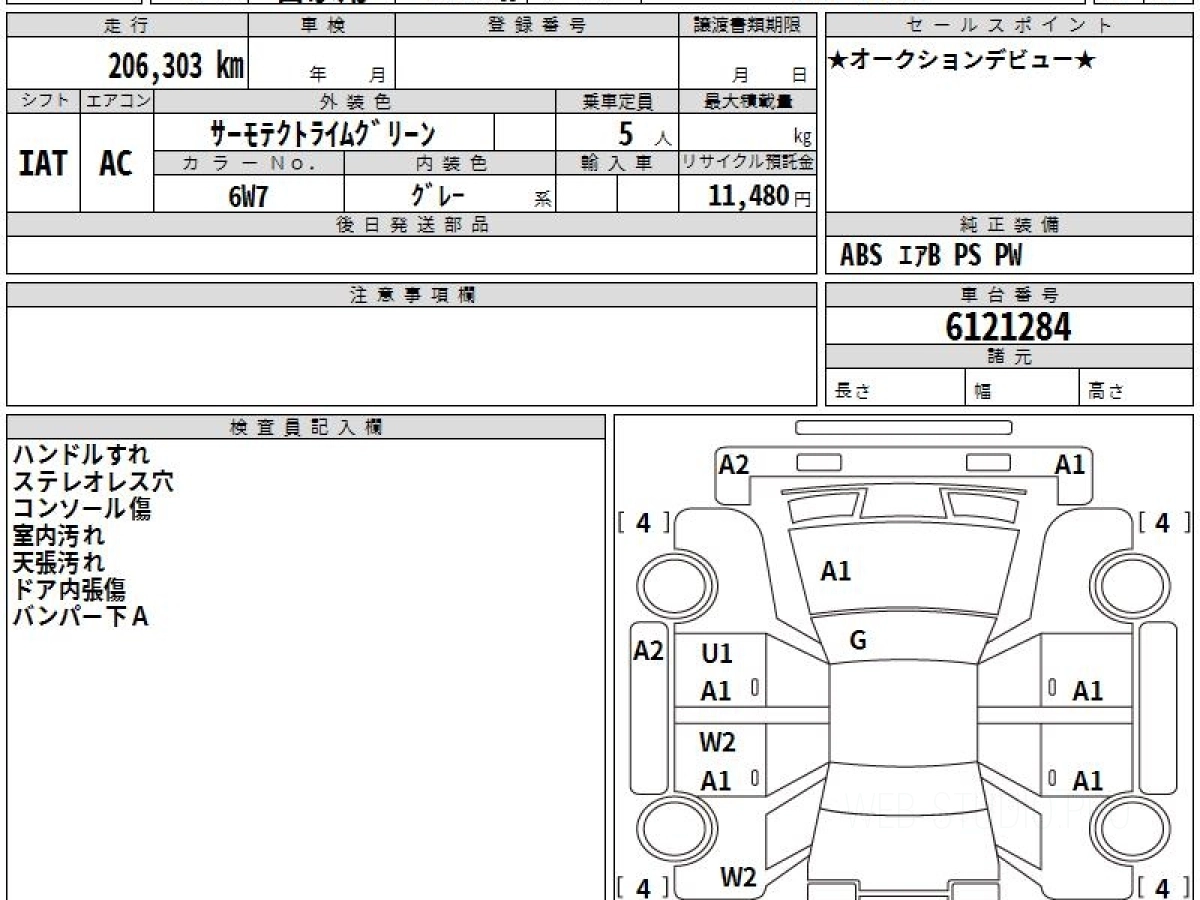Select the ★オークションデビュー★ sales point text

point(962,61)
